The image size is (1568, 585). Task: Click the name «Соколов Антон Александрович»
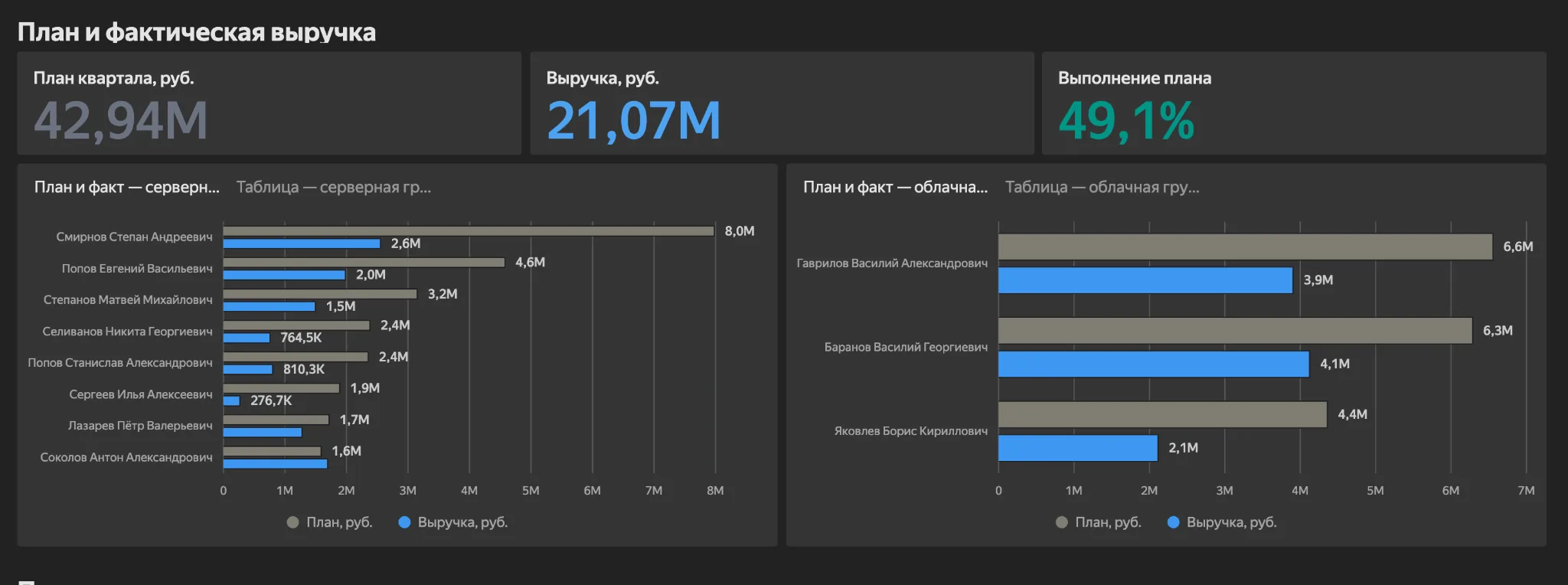[x=126, y=457]
